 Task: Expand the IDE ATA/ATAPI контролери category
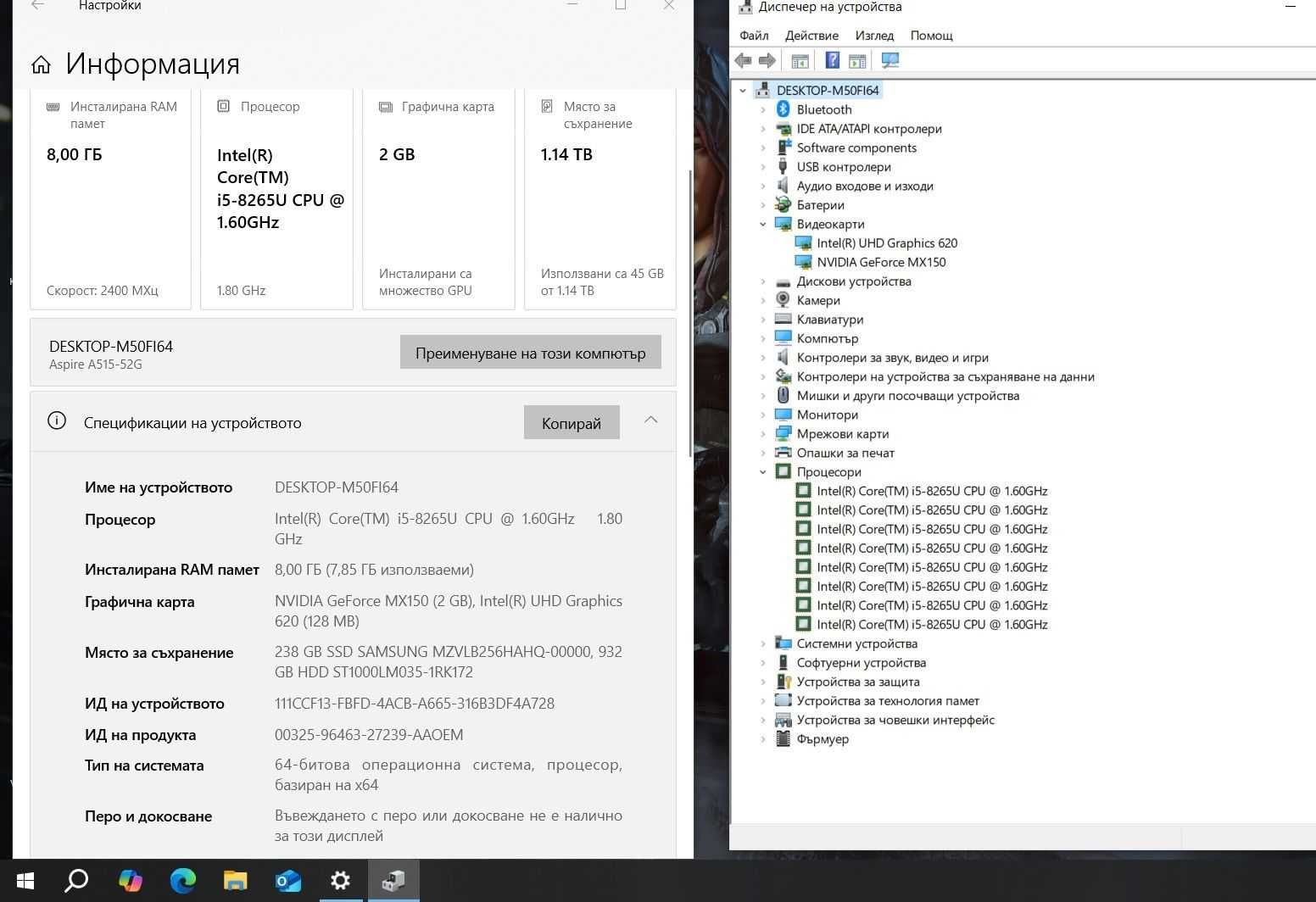tap(763, 129)
